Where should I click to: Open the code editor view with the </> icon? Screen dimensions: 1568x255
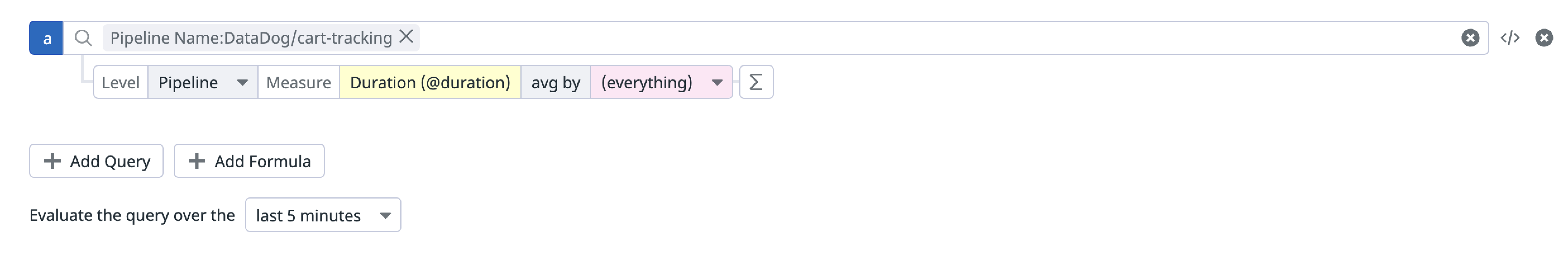point(1510,38)
